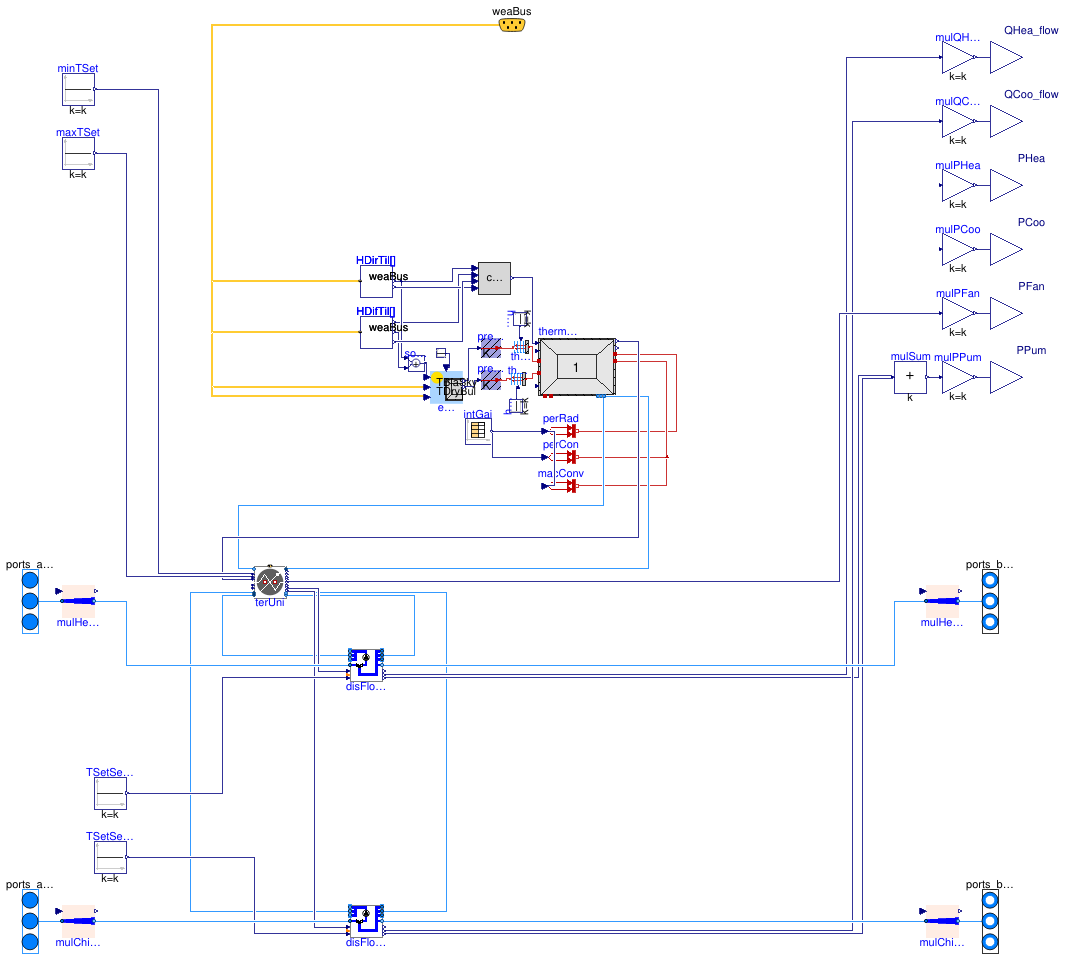Click the right mulChi... multiplier block
Image resolution: width=1065 pixels, height=960 pixels.
(942, 921)
